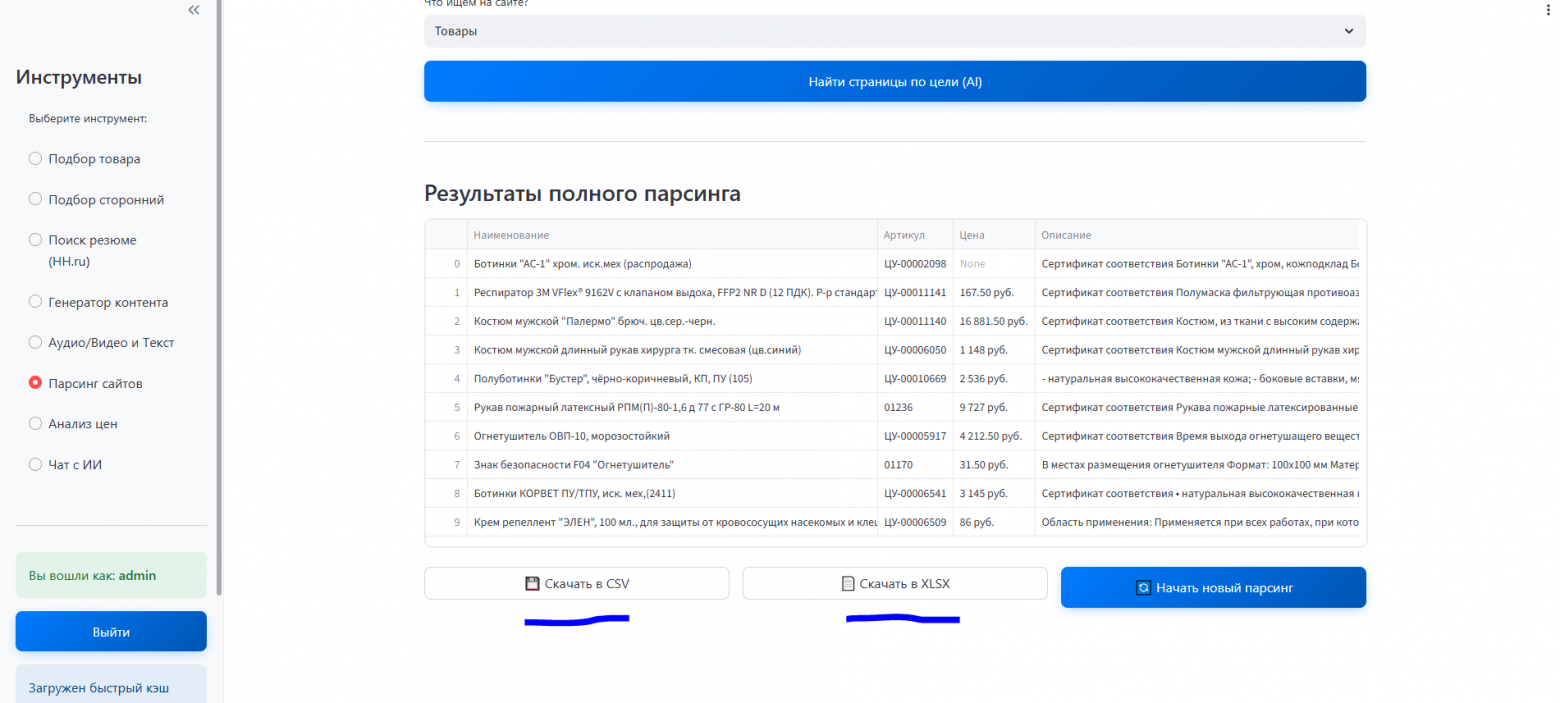Log out using the 'Выйти' button
This screenshot has width=1560, height=703.
[x=111, y=632]
